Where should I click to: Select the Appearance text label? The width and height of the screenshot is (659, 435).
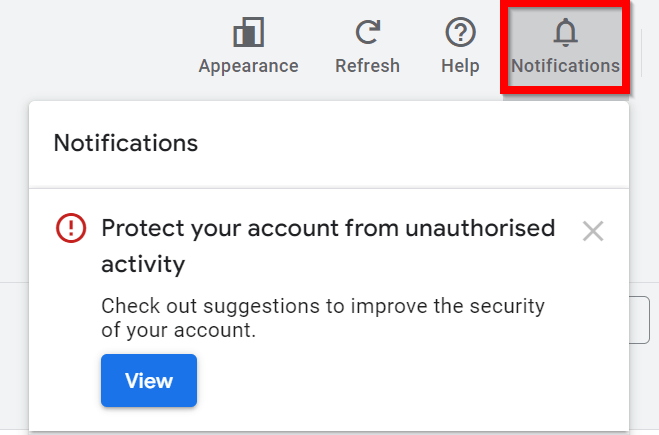[248, 66]
